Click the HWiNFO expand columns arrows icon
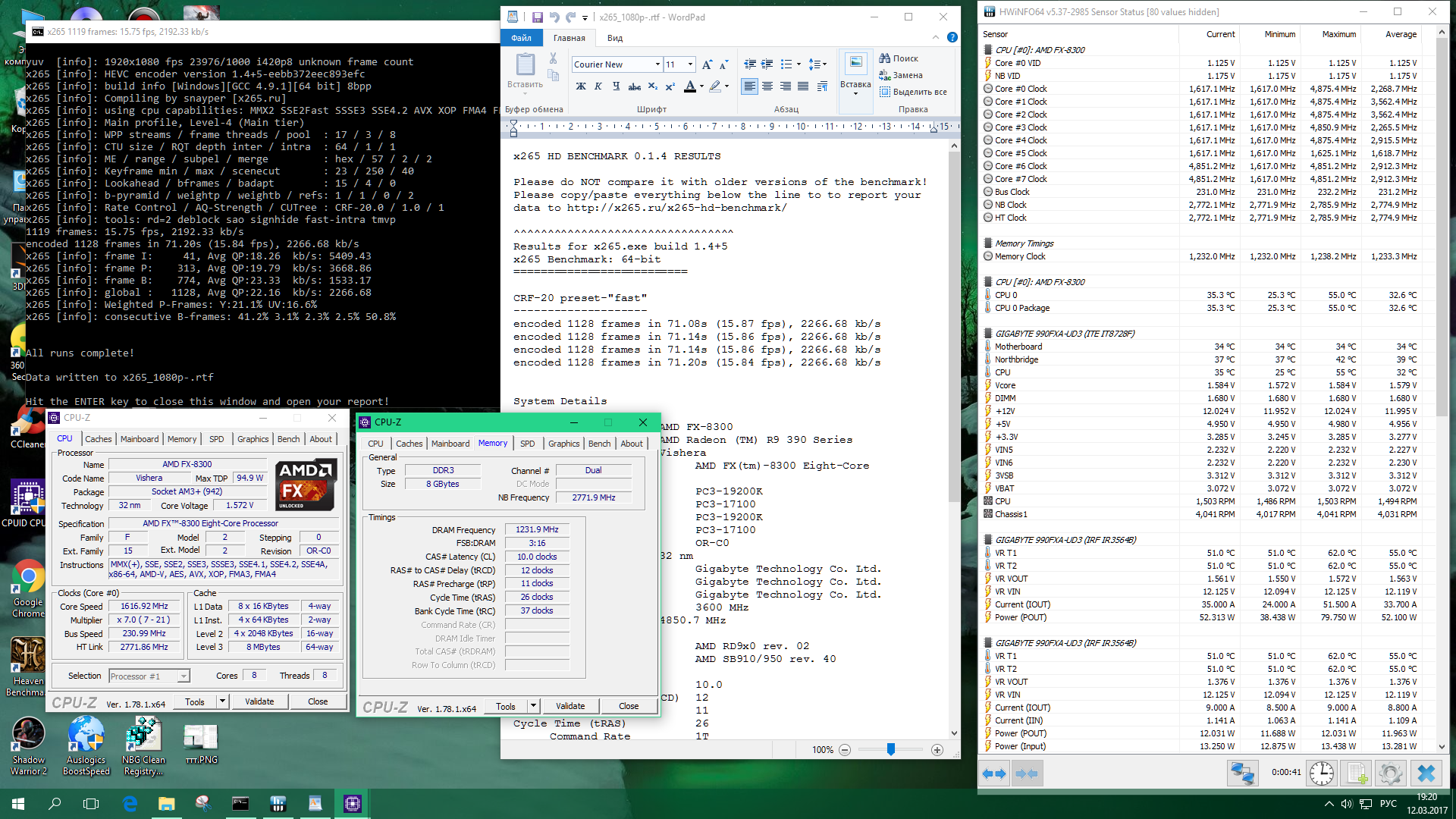Screen dimensions: 1456x819 click(x=994, y=773)
